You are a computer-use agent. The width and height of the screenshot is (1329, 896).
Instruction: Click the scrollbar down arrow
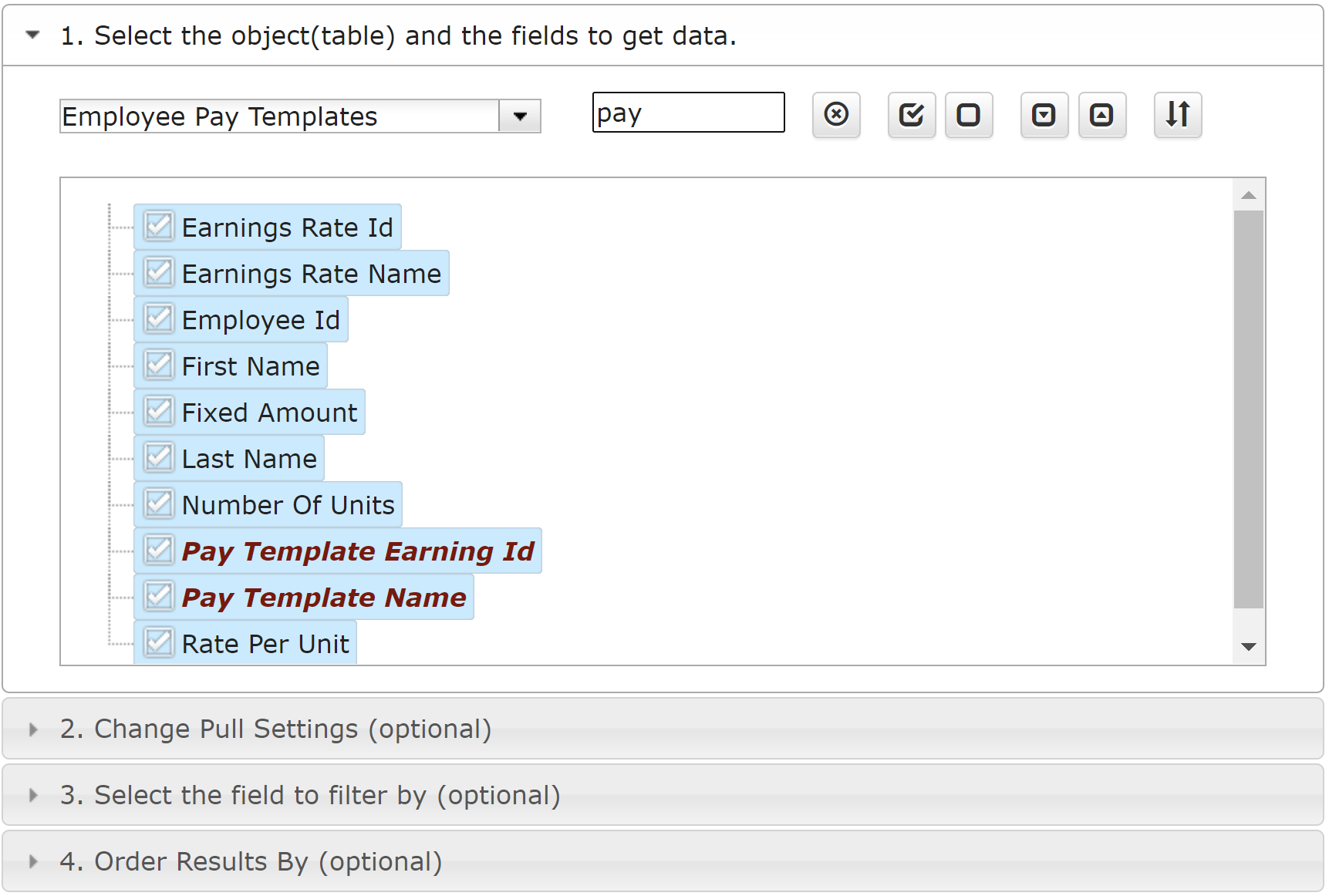pos(1249,647)
